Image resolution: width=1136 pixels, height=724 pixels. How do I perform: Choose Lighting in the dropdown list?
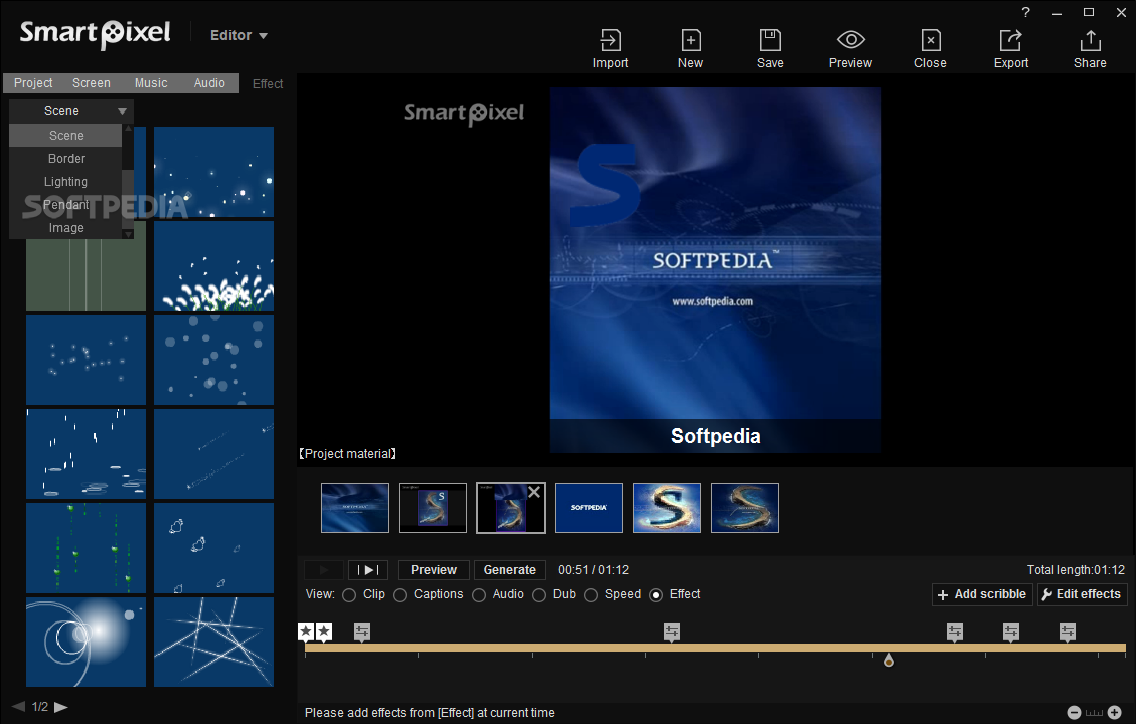pyautogui.click(x=66, y=182)
